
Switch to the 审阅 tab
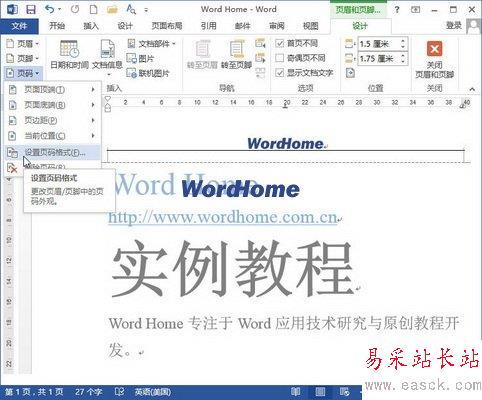[277, 26]
